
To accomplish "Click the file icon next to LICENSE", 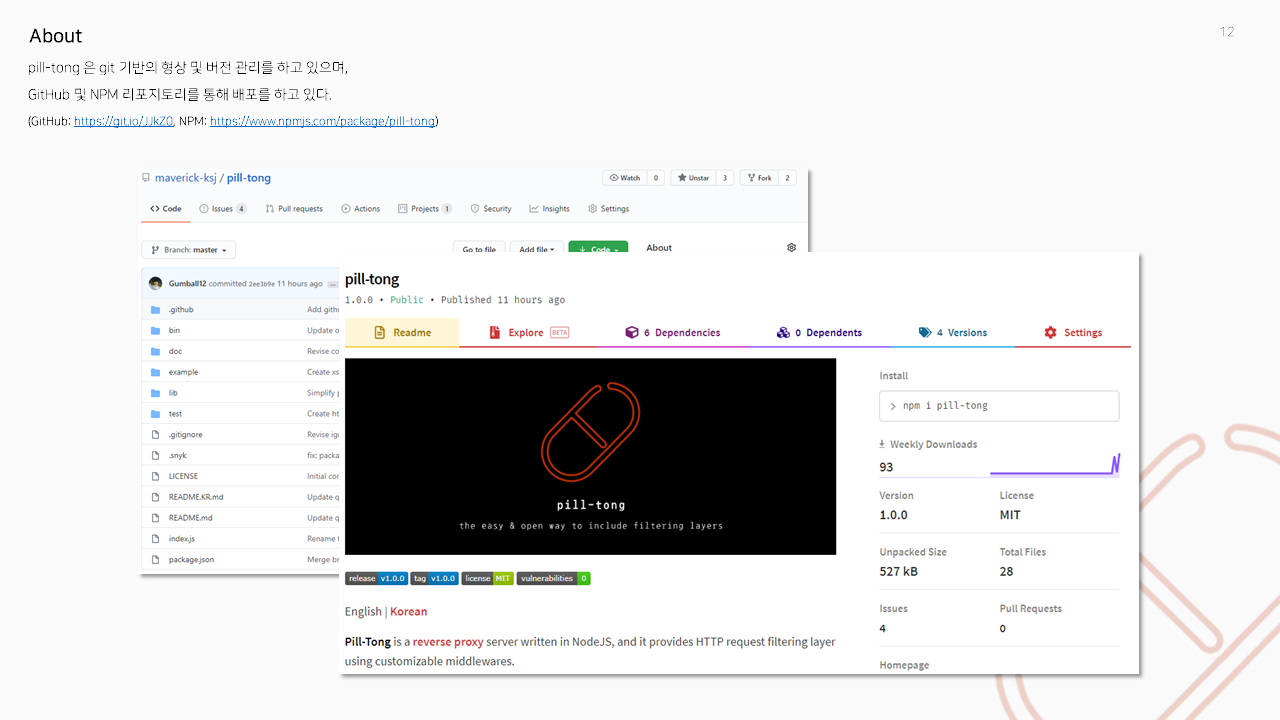I will [x=155, y=476].
